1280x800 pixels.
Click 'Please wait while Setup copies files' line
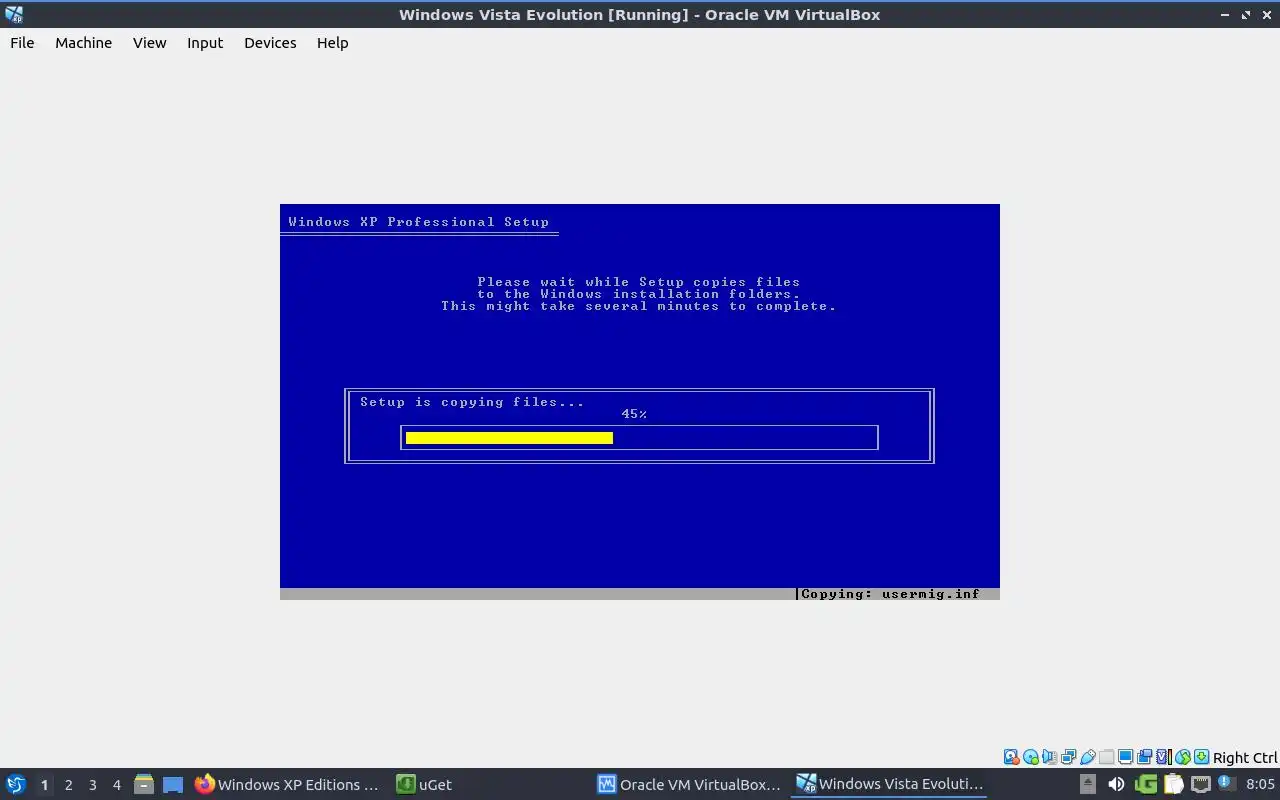[x=639, y=282]
